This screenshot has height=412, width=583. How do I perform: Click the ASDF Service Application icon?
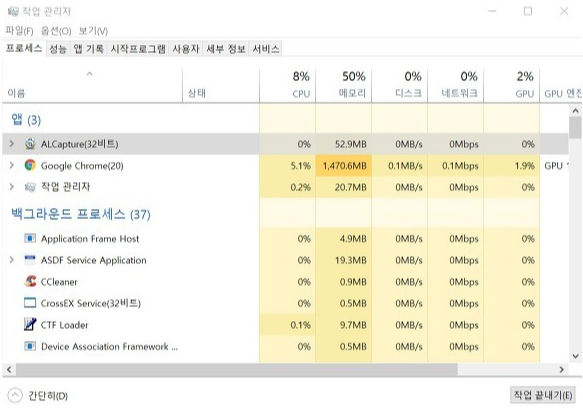coord(30,260)
